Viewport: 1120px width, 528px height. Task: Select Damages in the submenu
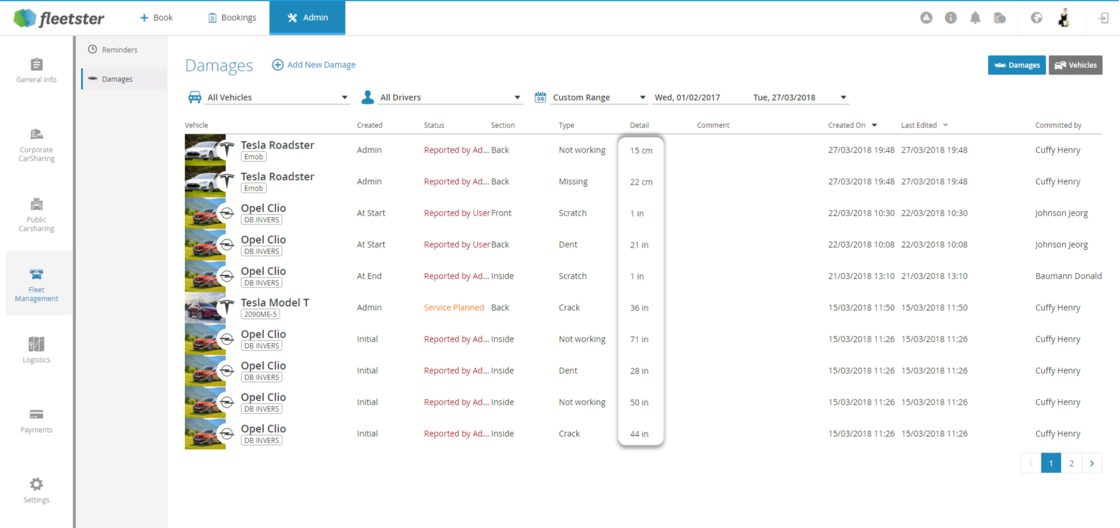(x=124, y=79)
